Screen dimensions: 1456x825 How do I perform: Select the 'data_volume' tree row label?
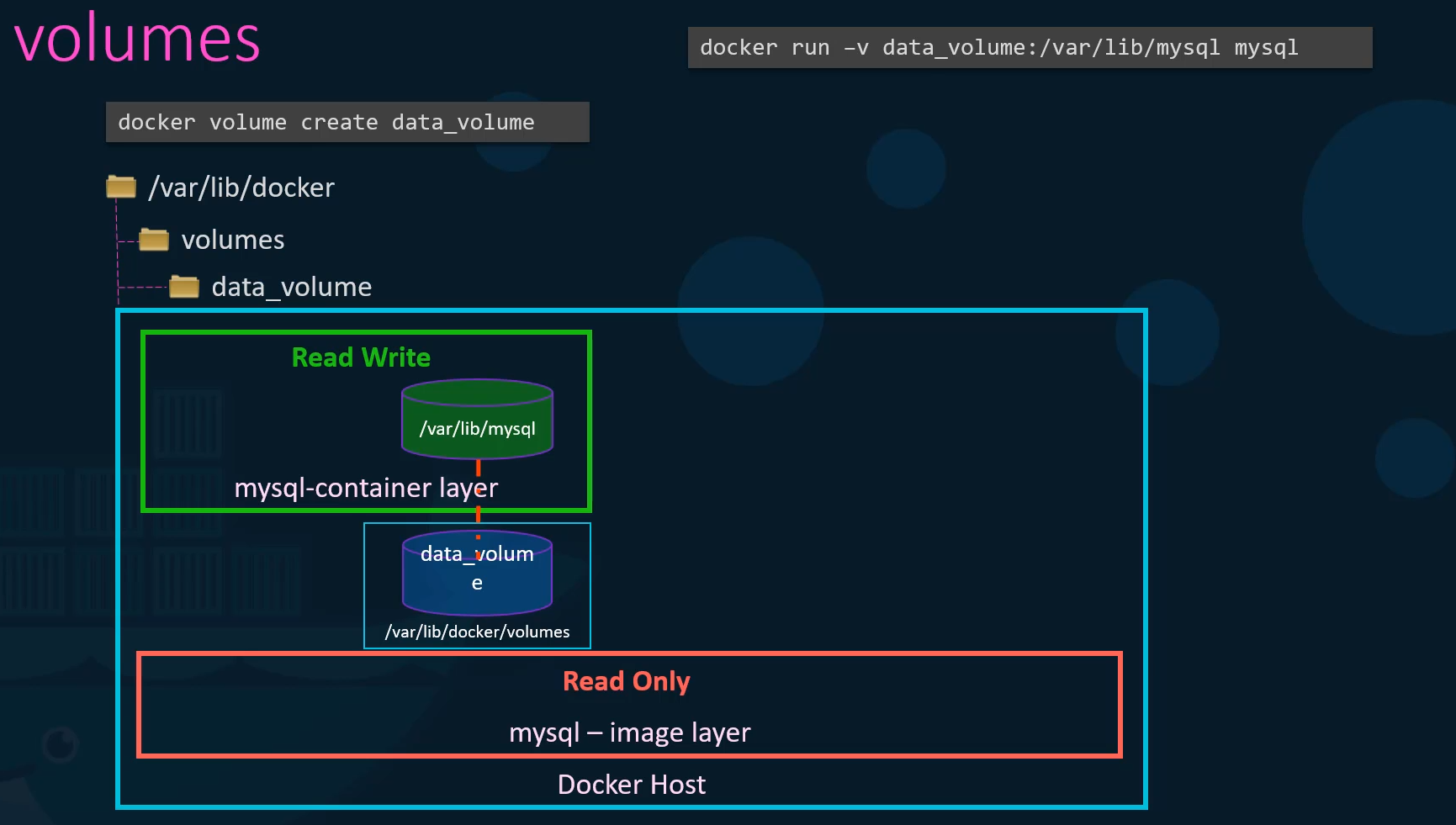(292, 287)
